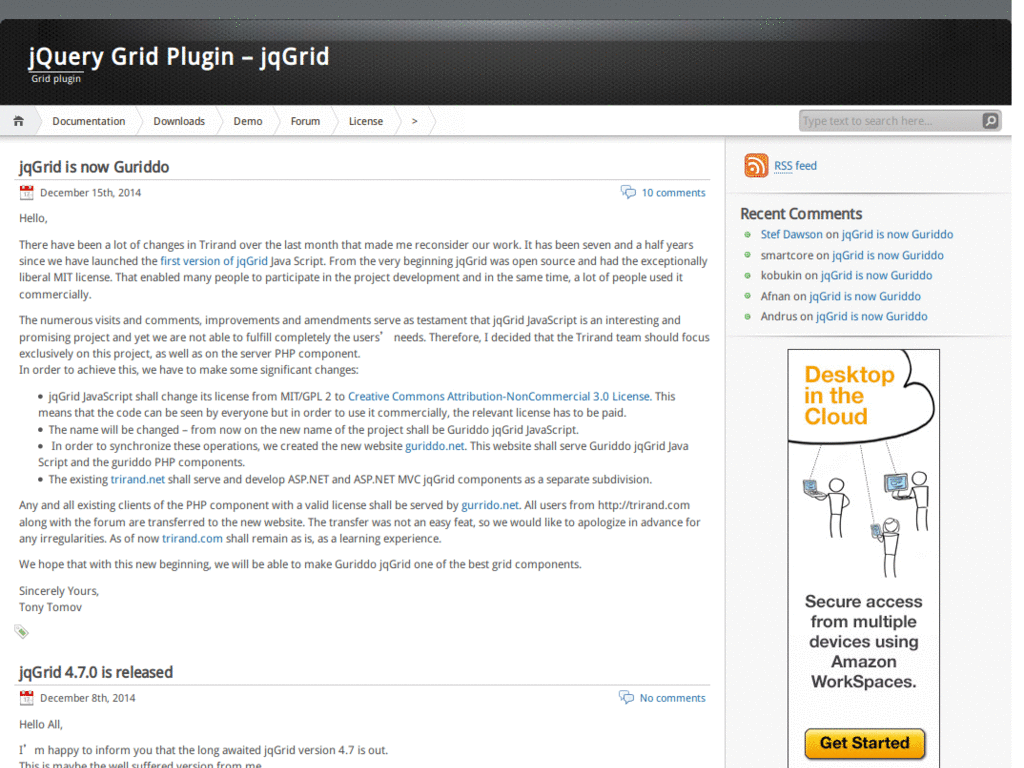Open the Downloads menu item

pyautogui.click(x=179, y=121)
